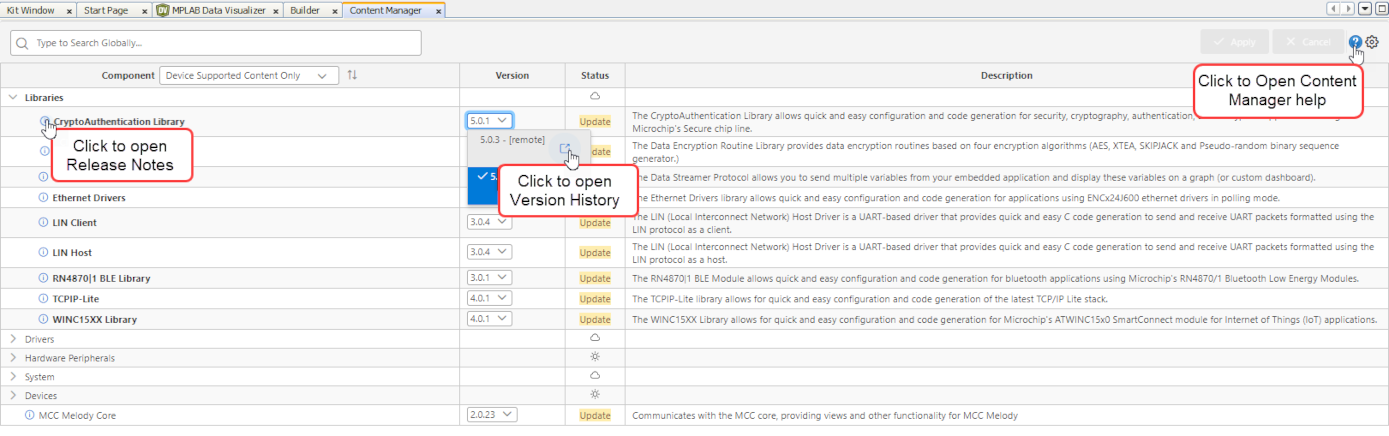The width and height of the screenshot is (1389, 436).
Task: Click Update status for LIN Client
Action: pyautogui.click(x=595, y=223)
